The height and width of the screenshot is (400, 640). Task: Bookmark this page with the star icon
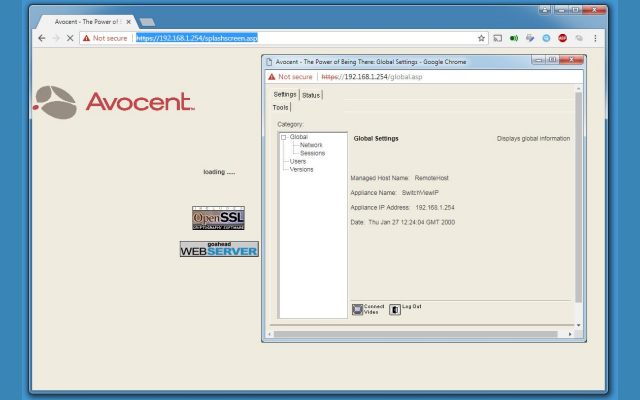pos(481,38)
